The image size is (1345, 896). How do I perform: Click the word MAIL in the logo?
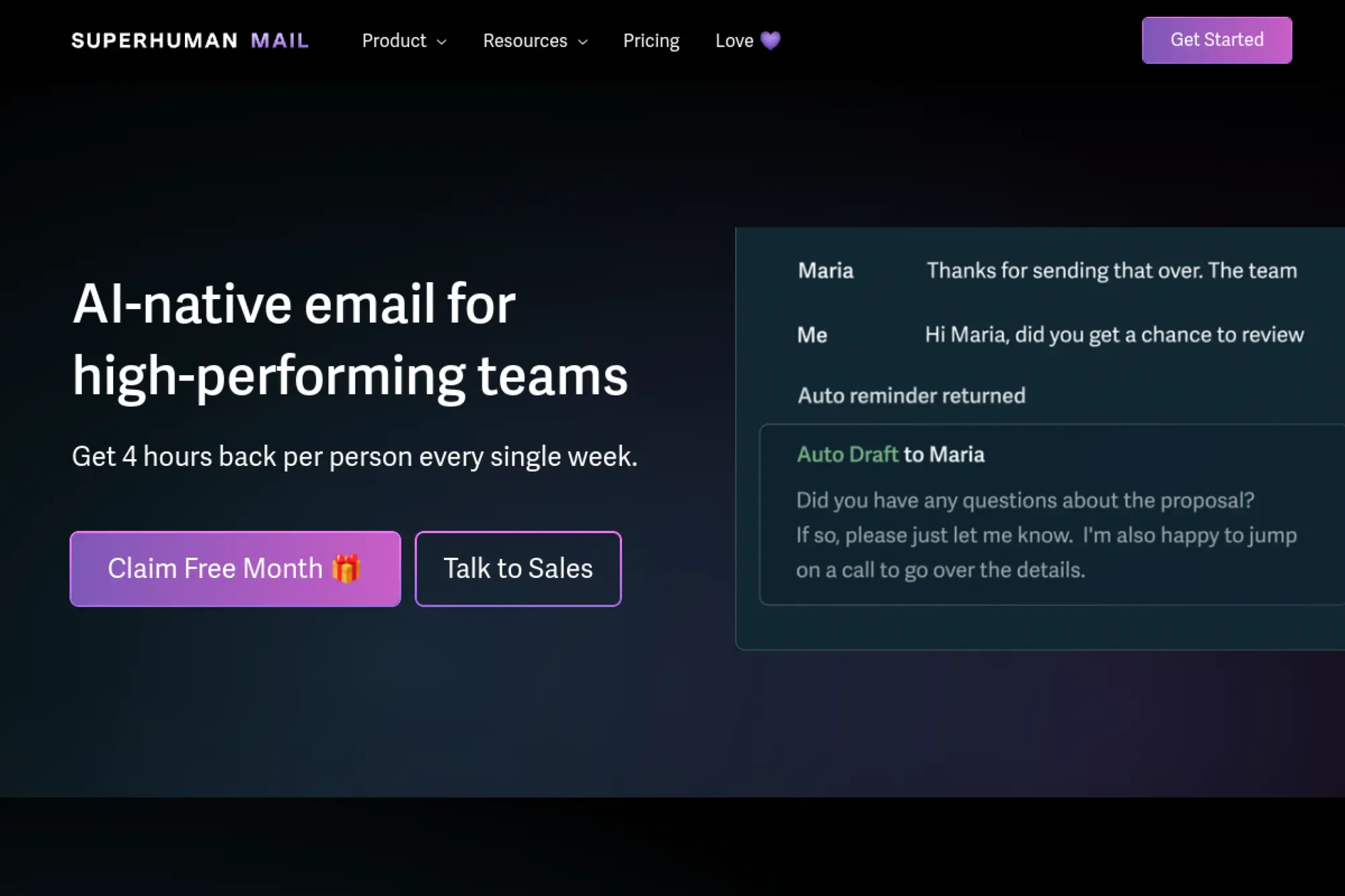coord(280,40)
